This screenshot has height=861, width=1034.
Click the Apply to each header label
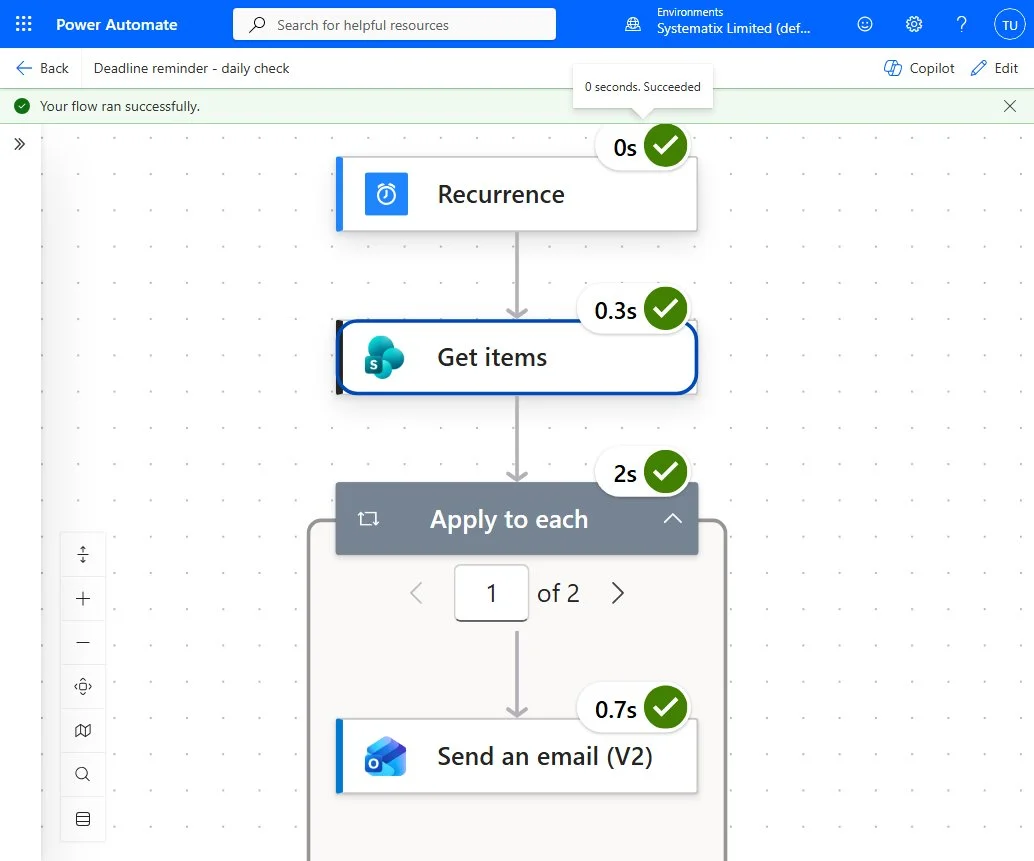[x=508, y=520]
